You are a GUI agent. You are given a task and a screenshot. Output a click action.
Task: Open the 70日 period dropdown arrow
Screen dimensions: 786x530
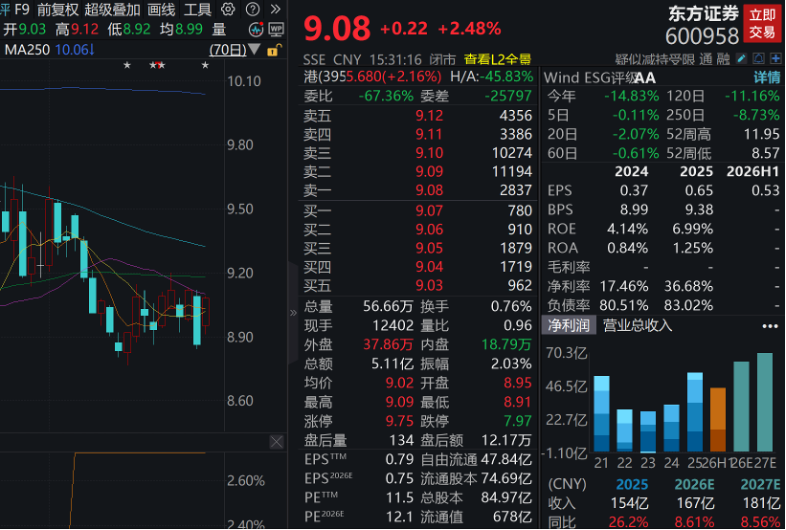[x=254, y=49]
